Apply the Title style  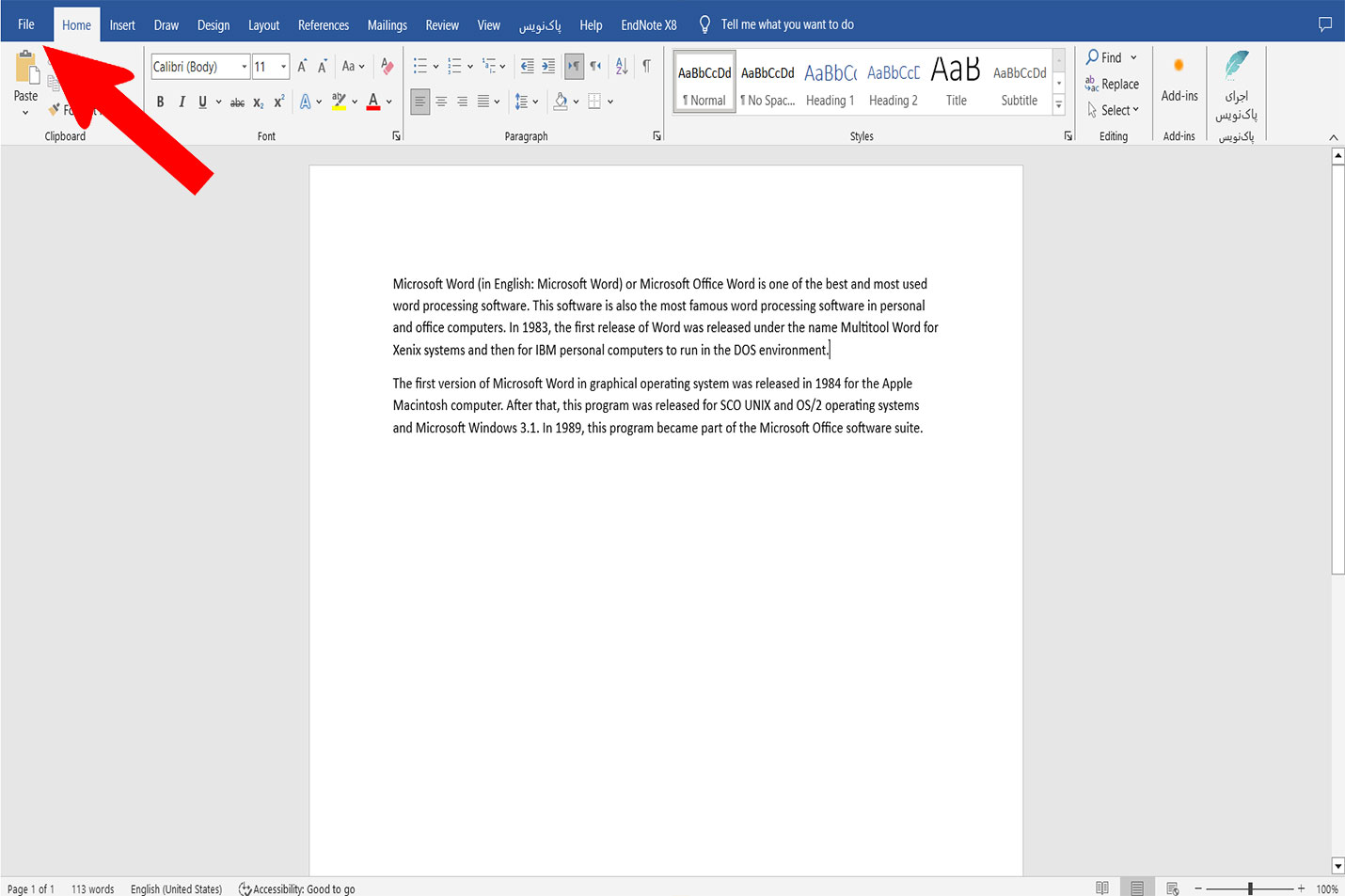[956, 83]
